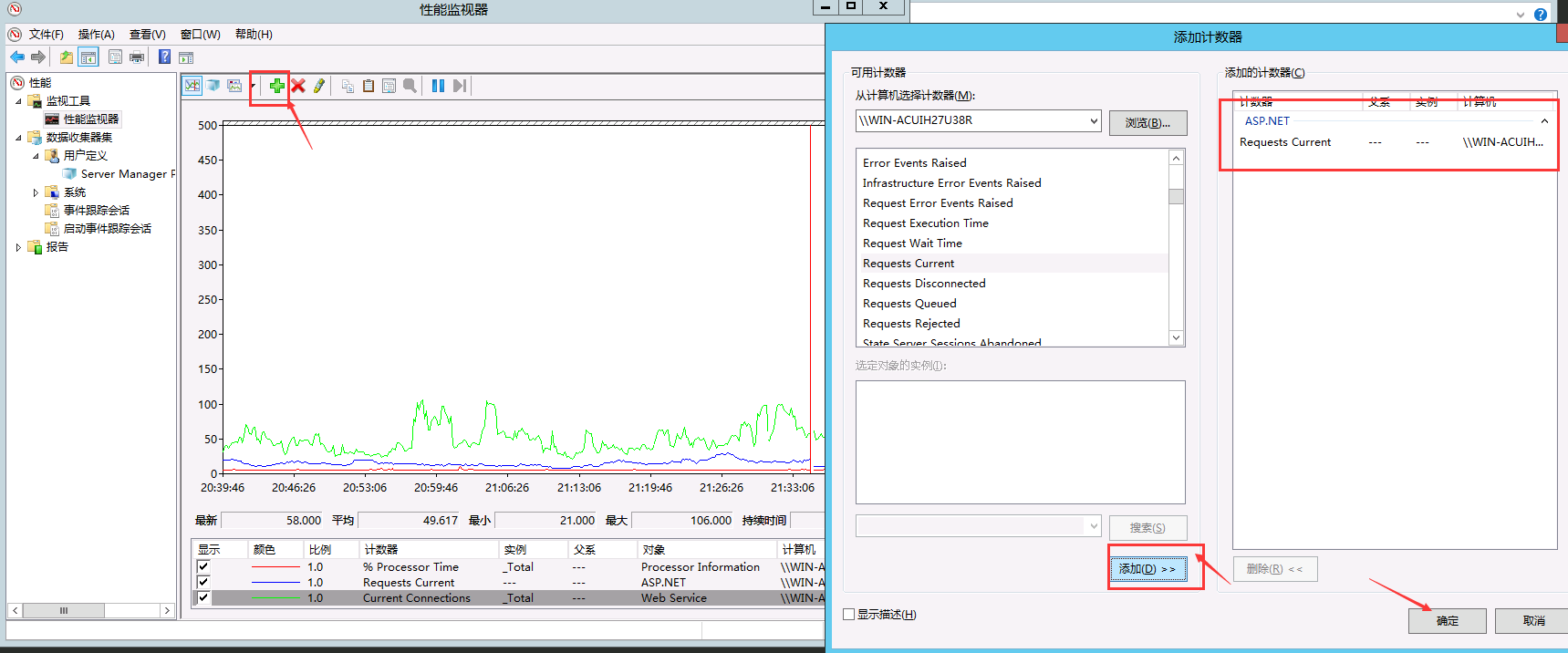The height and width of the screenshot is (653, 1568).
Task: Open the 查看(V) menu
Action: click(x=147, y=35)
